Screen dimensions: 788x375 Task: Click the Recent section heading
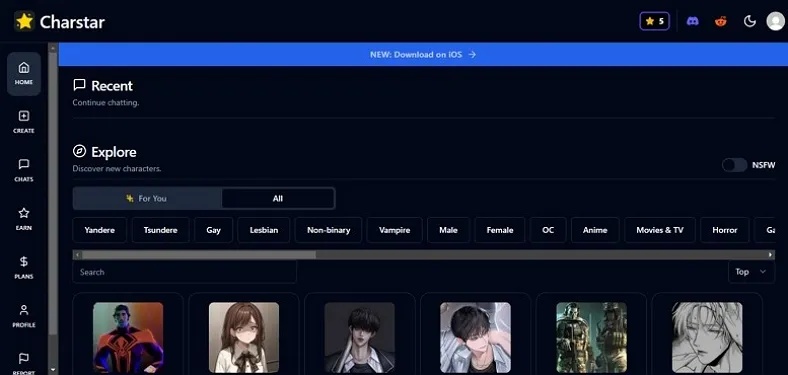tap(112, 86)
